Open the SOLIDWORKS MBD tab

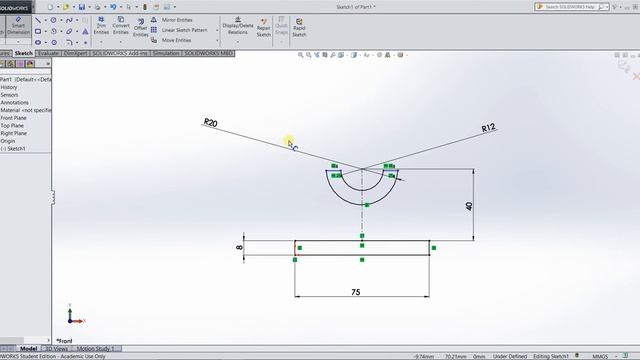[x=209, y=53]
